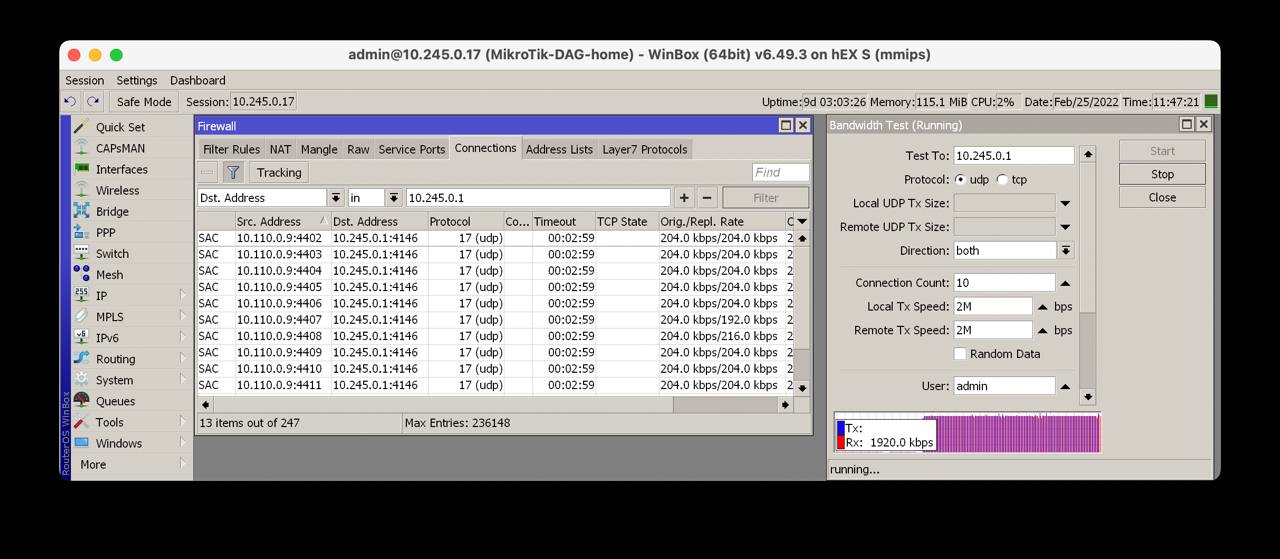Image resolution: width=1280 pixels, height=559 pixels.
Task: Switch to the Mangle tab
Action: click(x=319, y=149)
